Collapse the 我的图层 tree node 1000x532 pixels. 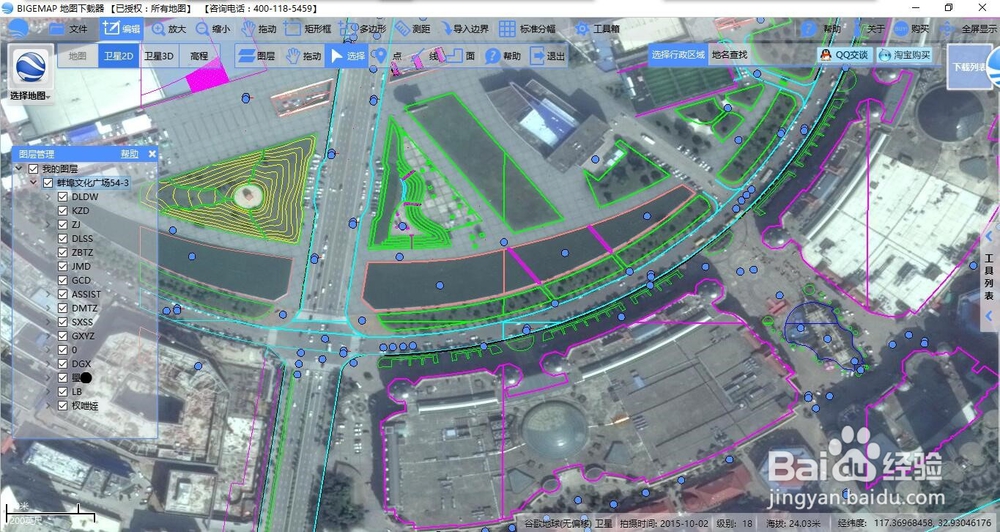coord(19,169)
